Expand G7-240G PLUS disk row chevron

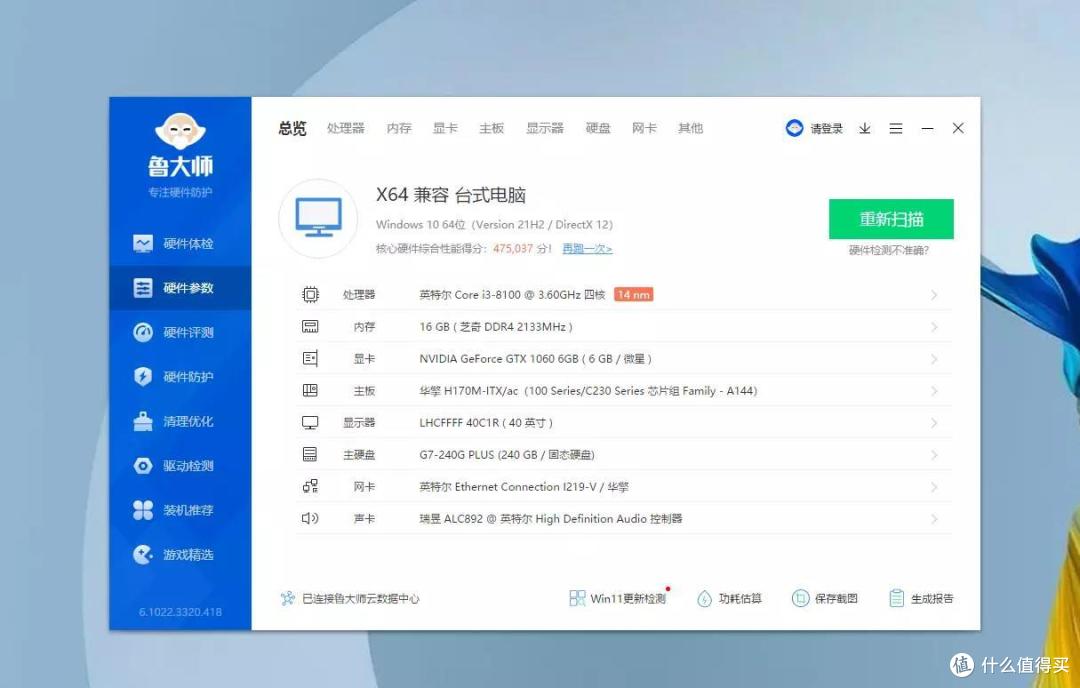[x=934, y=455]
